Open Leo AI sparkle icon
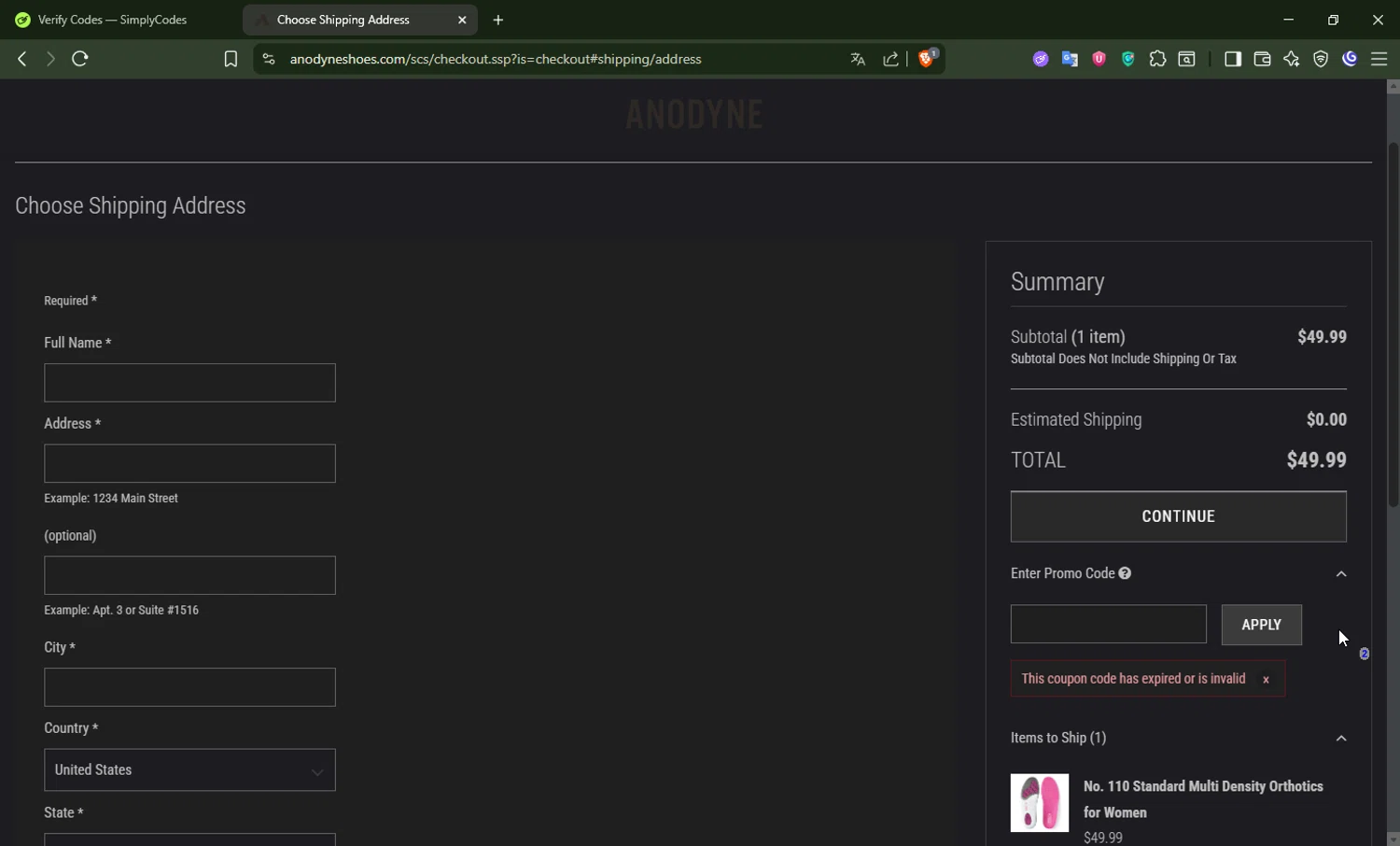This screenshot has width=1400, height=846. pyautogui.click(x=1292, y=59)
